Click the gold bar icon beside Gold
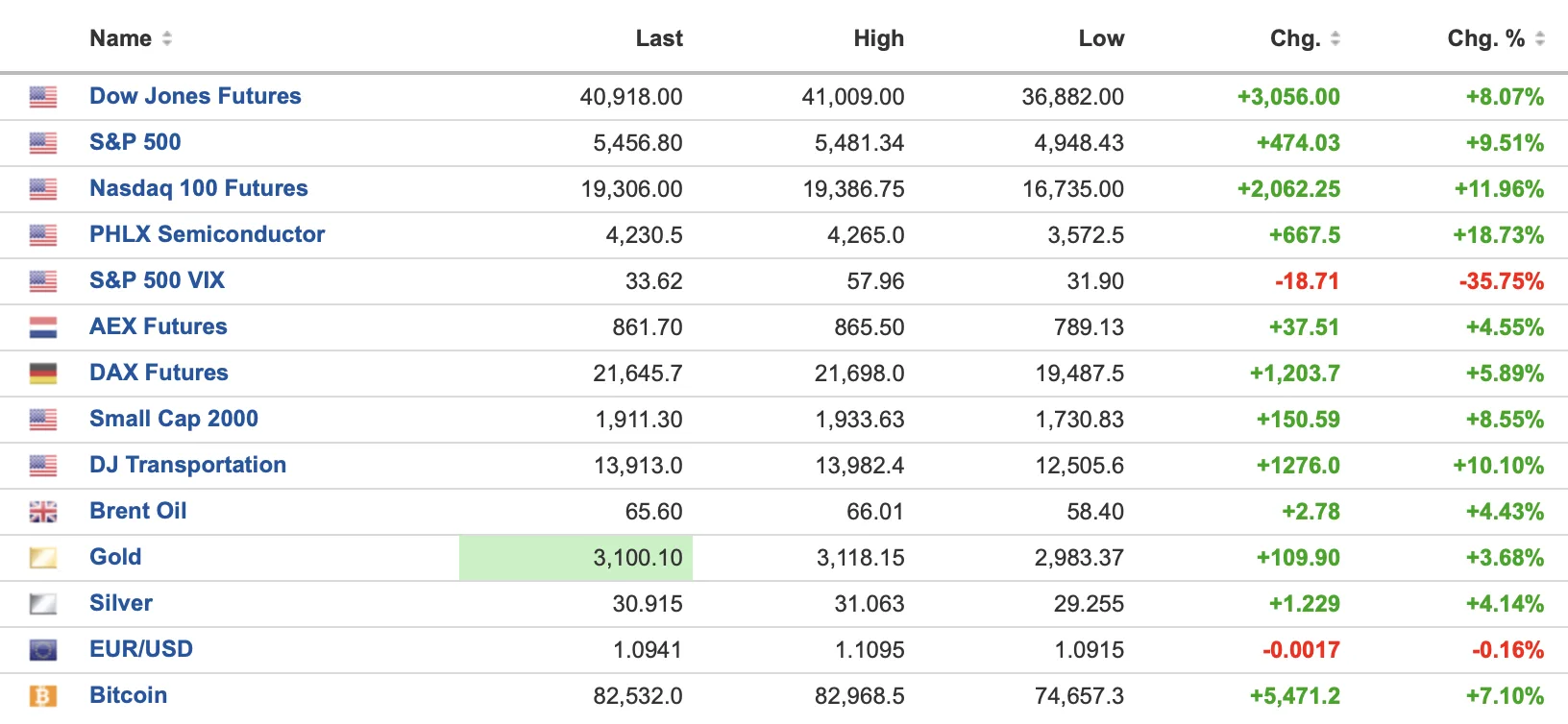The width and height of the screenshot is (1568, 724). click(43, 558)
